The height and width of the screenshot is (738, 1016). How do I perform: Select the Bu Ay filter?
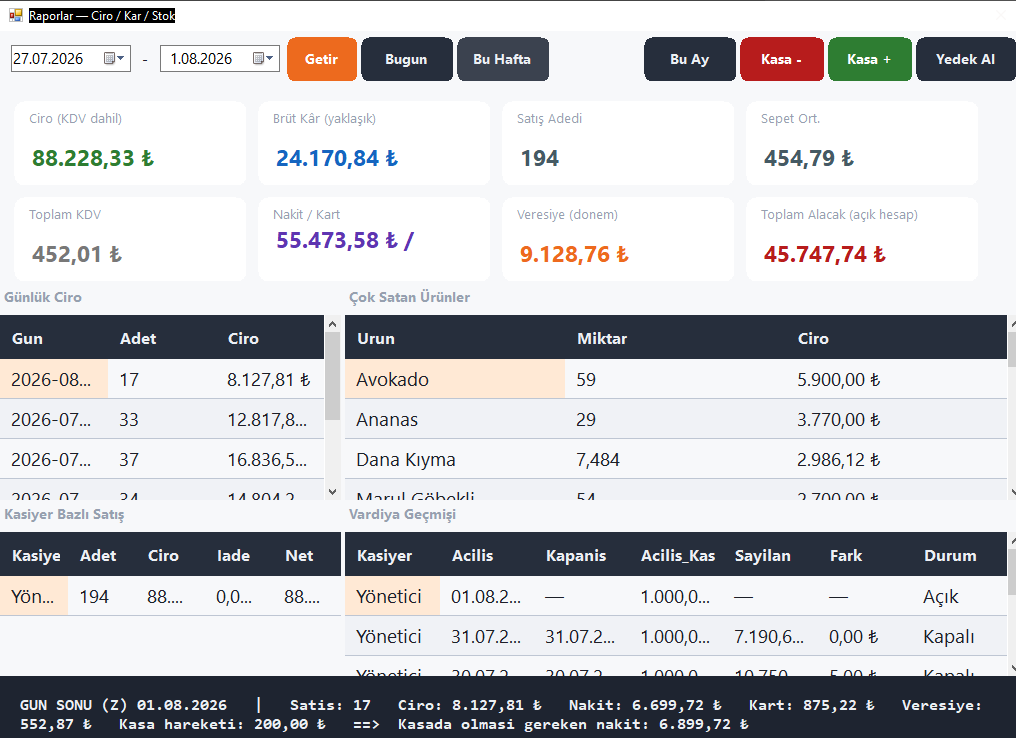coord(690,59)
